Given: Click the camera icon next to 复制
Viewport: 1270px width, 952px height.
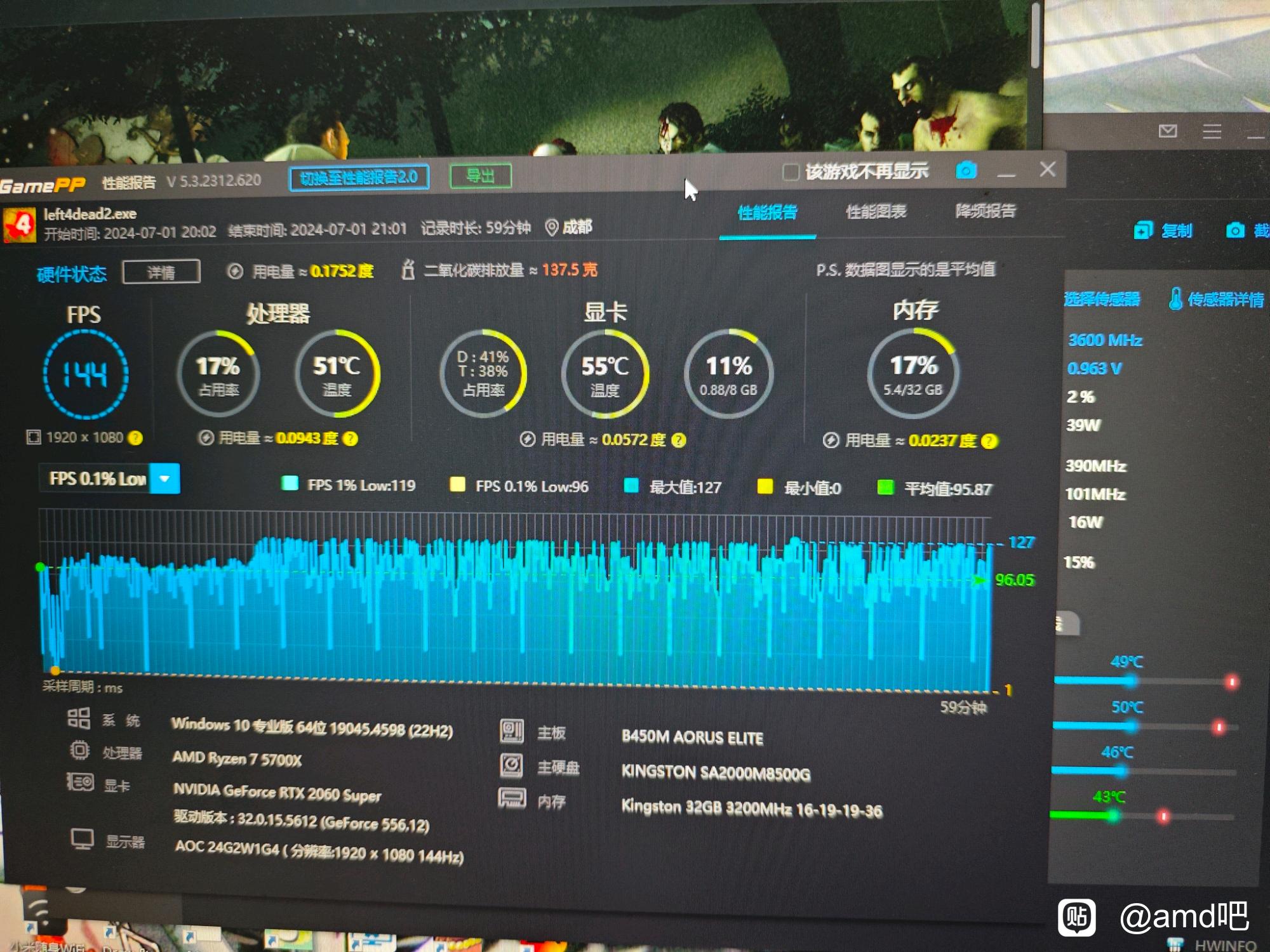Looking at the screenshot, I should (x=1235, y=230).
